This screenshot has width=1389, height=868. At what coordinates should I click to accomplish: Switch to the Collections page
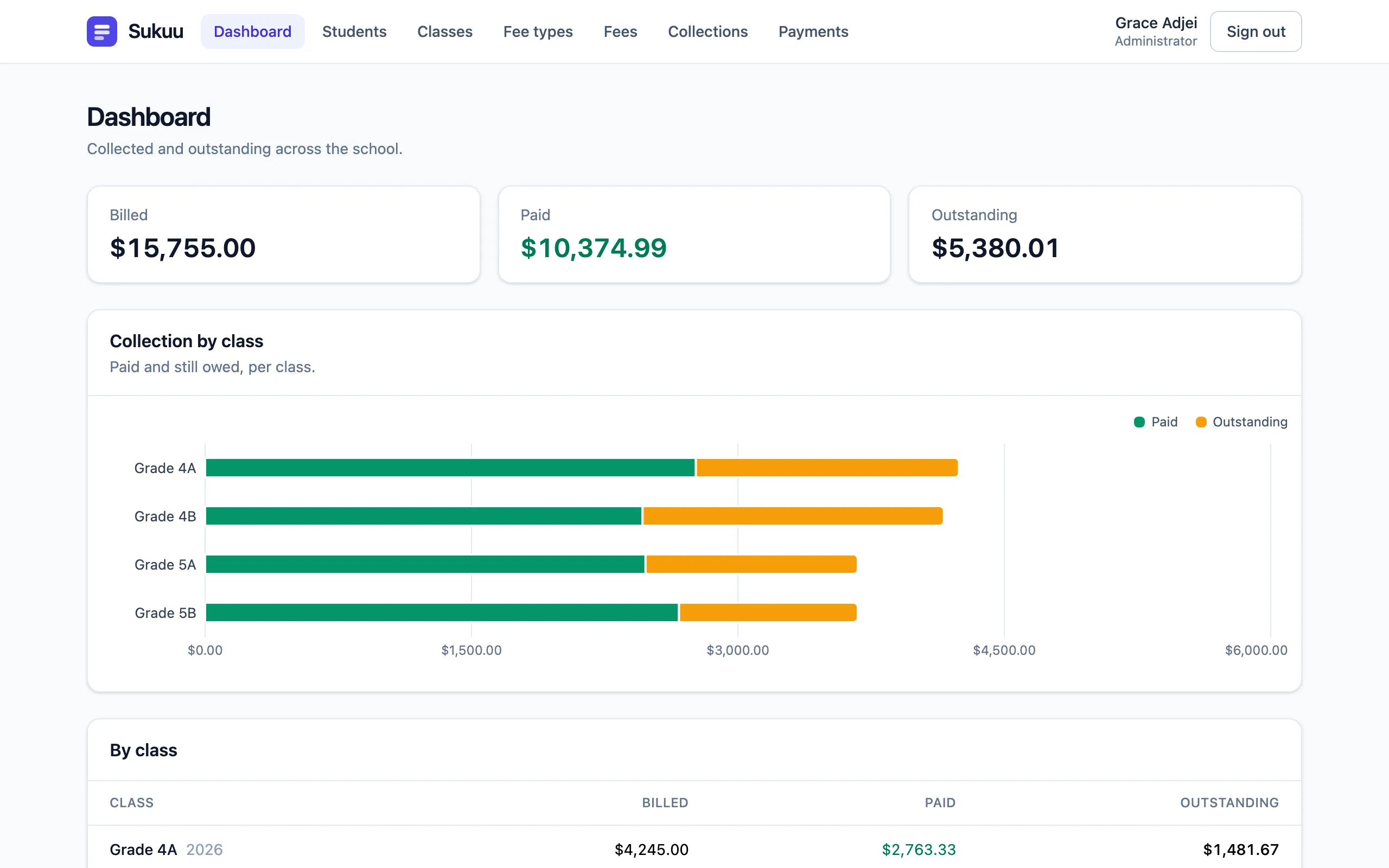click(708, 31)
